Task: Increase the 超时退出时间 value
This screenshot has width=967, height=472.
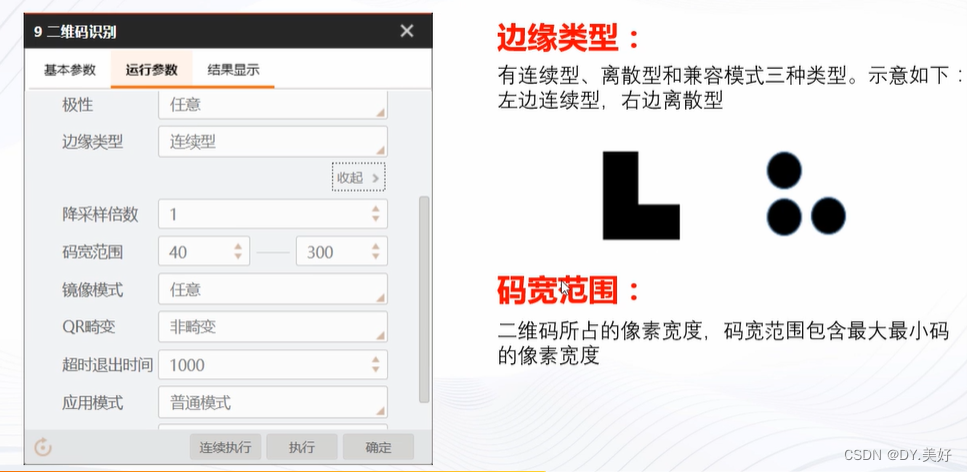Action: point(375,360)
